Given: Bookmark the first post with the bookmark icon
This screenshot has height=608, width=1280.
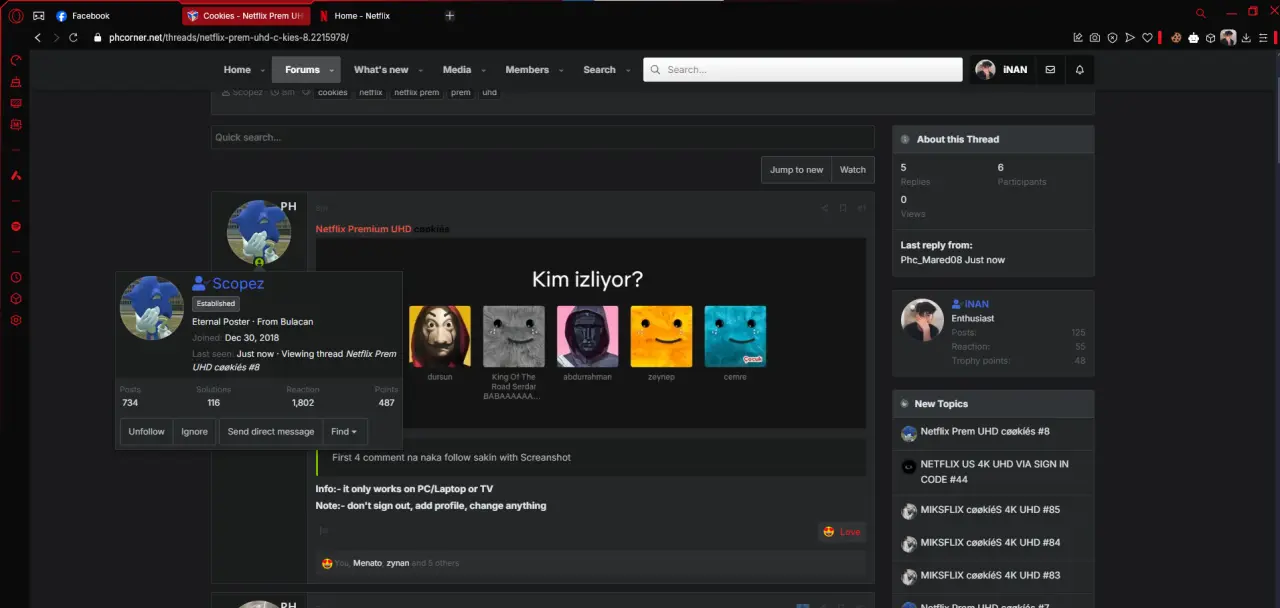Looking at the screenshot, I should (x=843, y=208).
